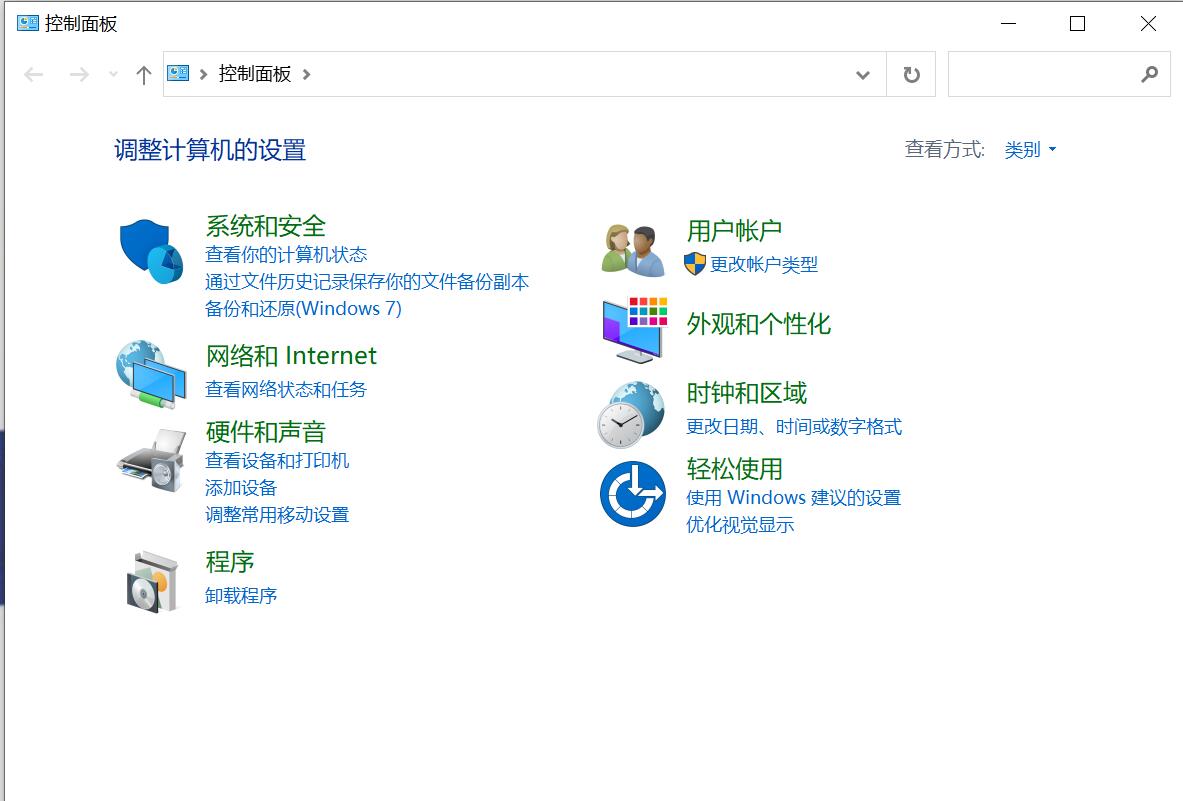Screen dimensions: 1183x801
Task: Click in the Control Panel search box
Action: point(1040,75)
